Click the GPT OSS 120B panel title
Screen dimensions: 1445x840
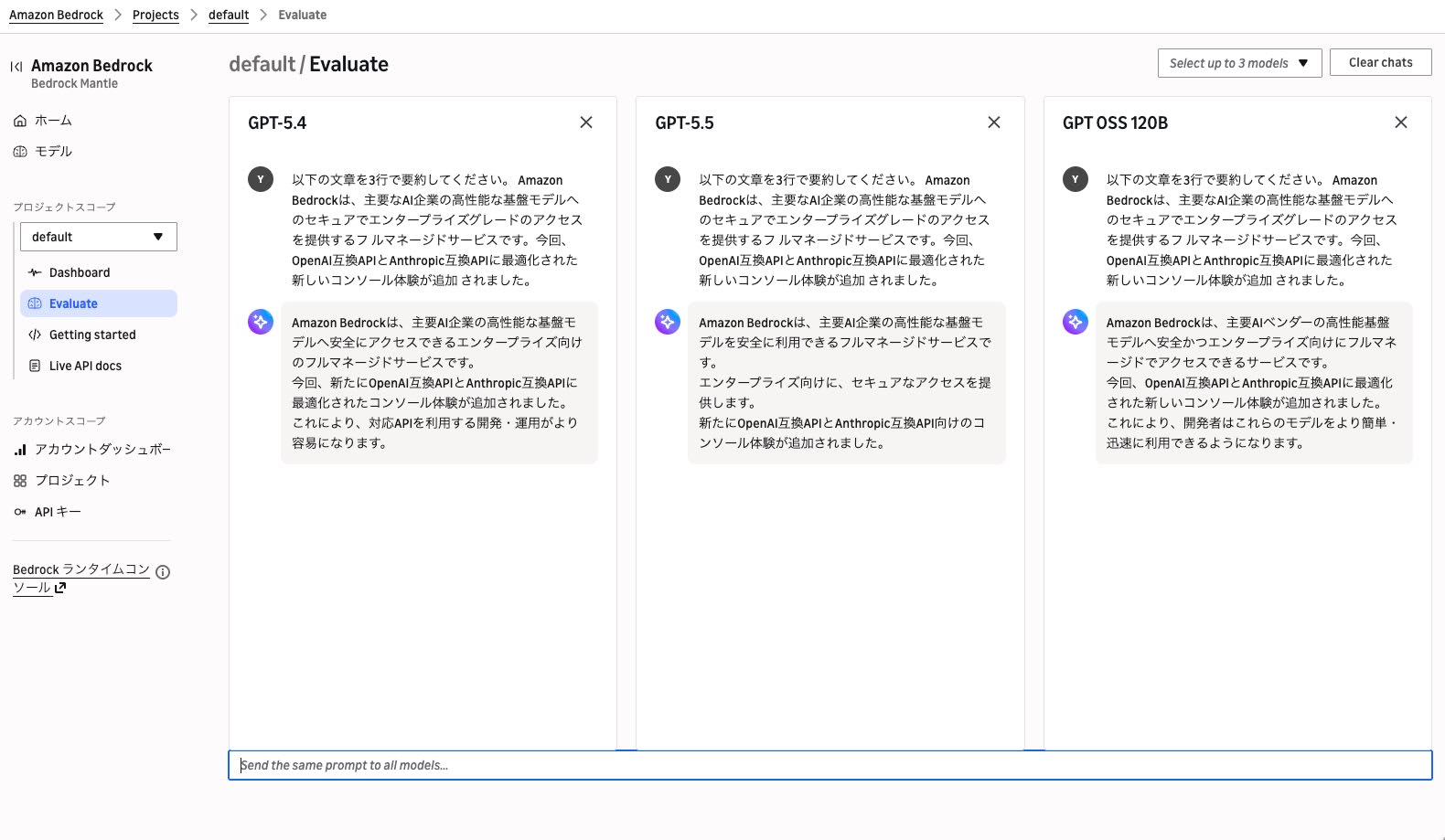click(x=1116, y=122)
